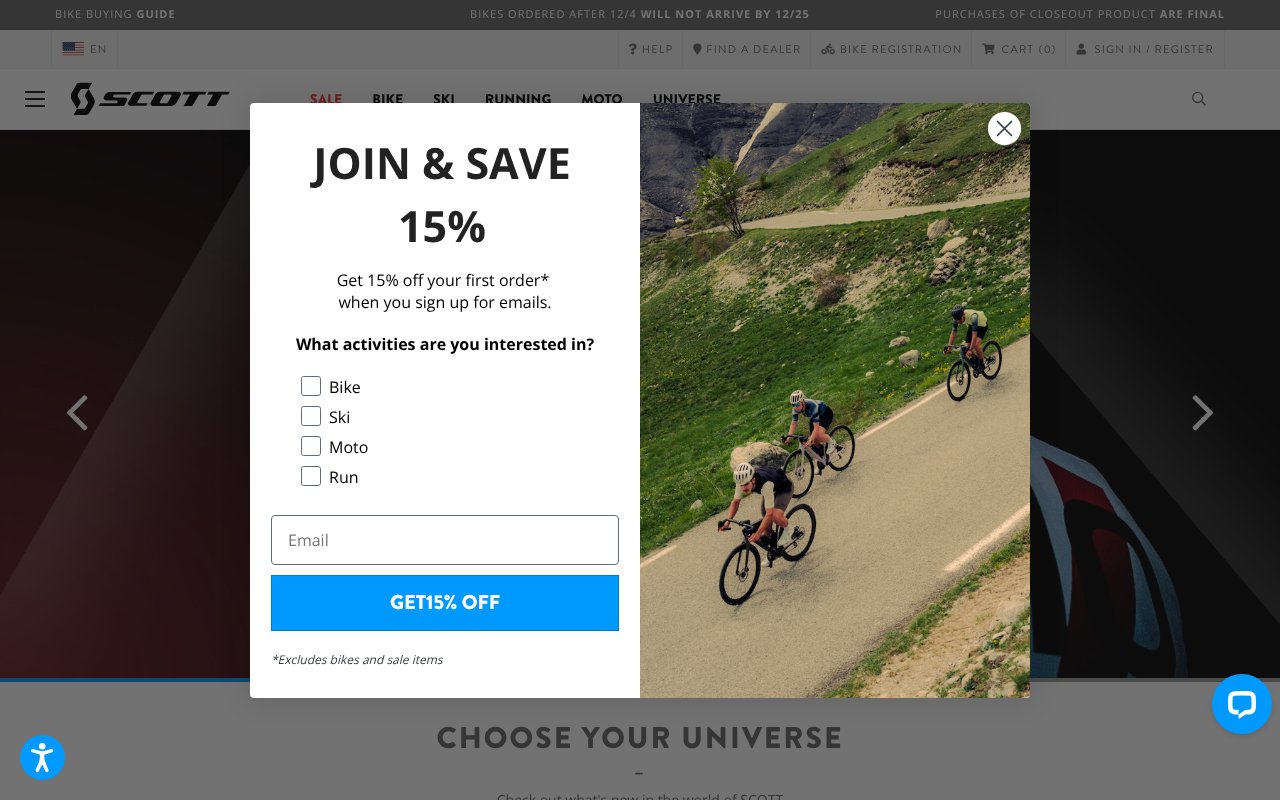Go to previous slide using left arrow

click(77, 413)
